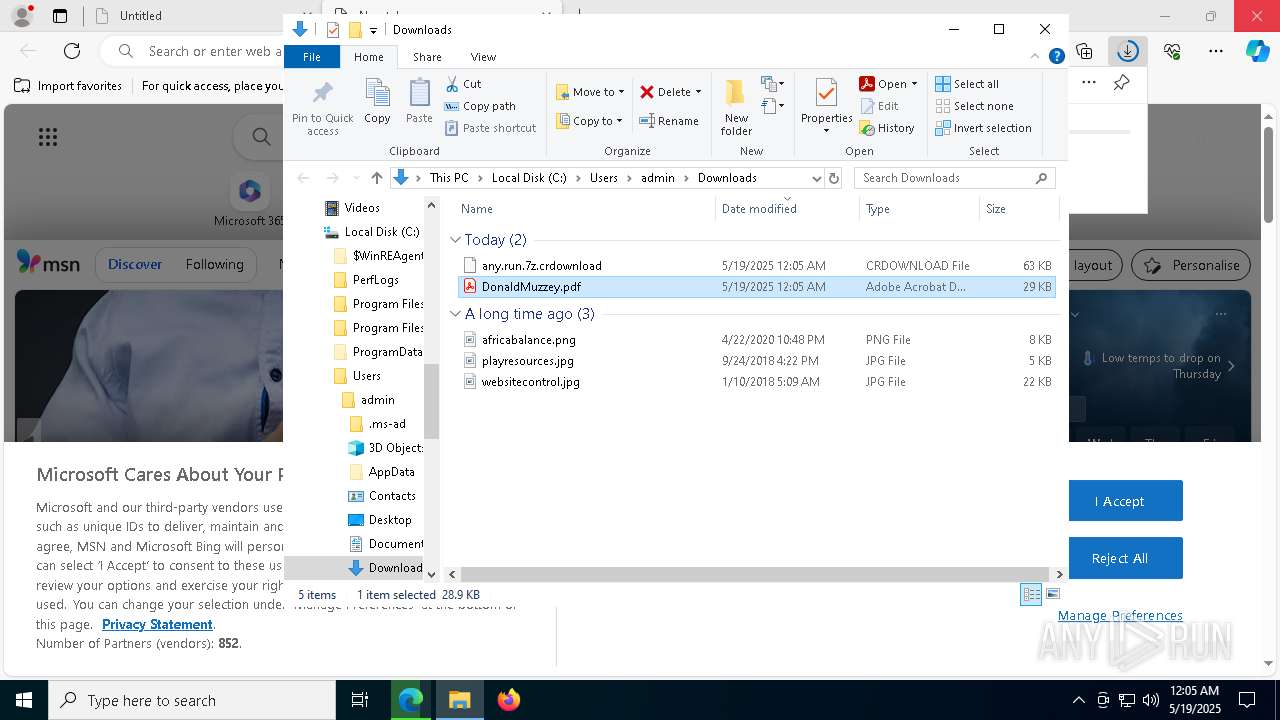Switch to the Share ribbon tab
Image resolution: width=1280 pixels, height=720 pixels.
tap(427, 57)
